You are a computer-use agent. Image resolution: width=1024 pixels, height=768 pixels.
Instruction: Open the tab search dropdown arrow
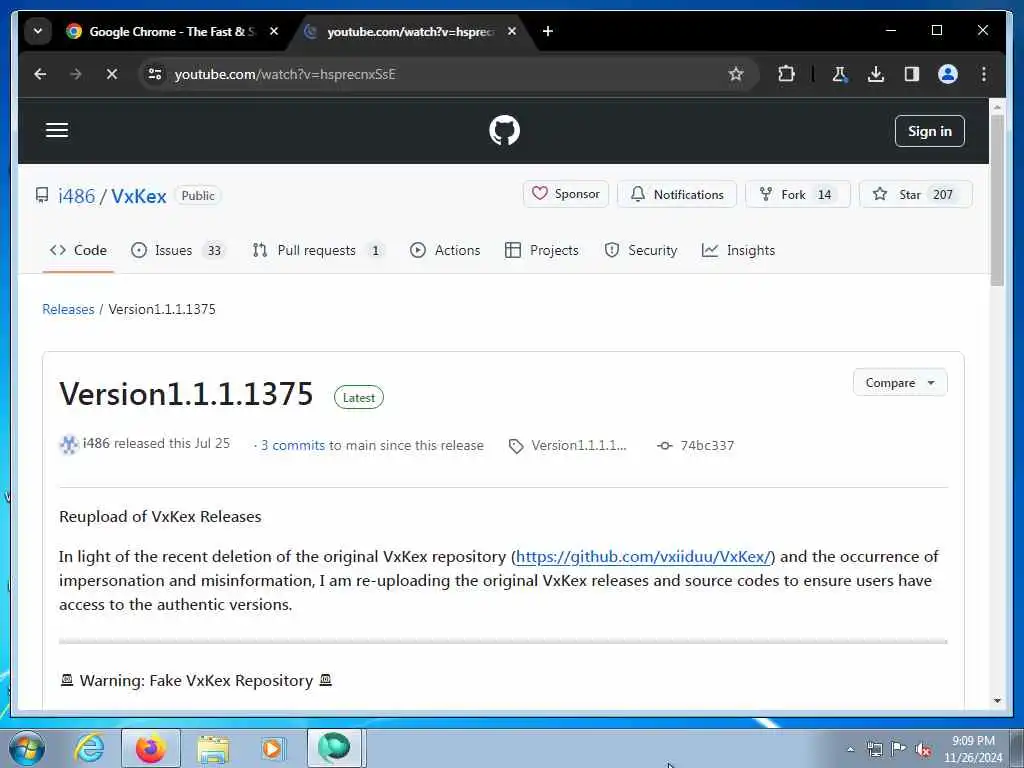[38, 31]
